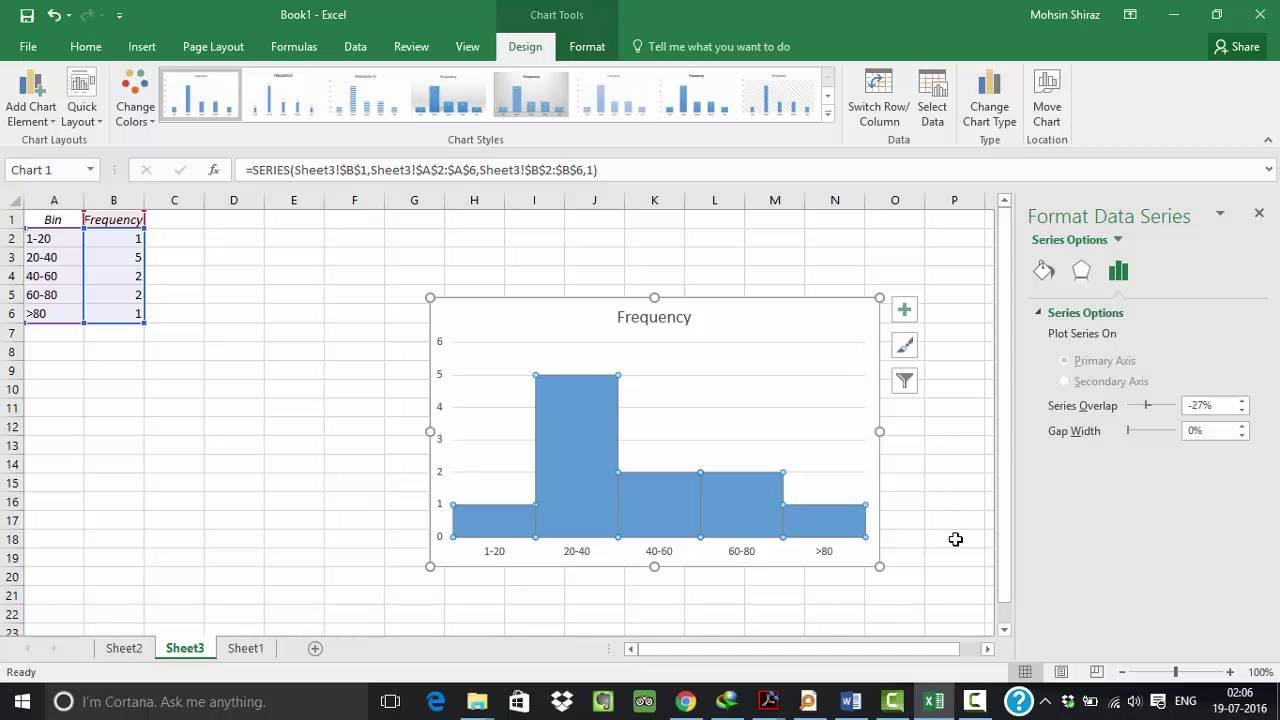The image size is (1280, 720).
Task: Switch to Insert ribbon tab
Action: (142, 47)
